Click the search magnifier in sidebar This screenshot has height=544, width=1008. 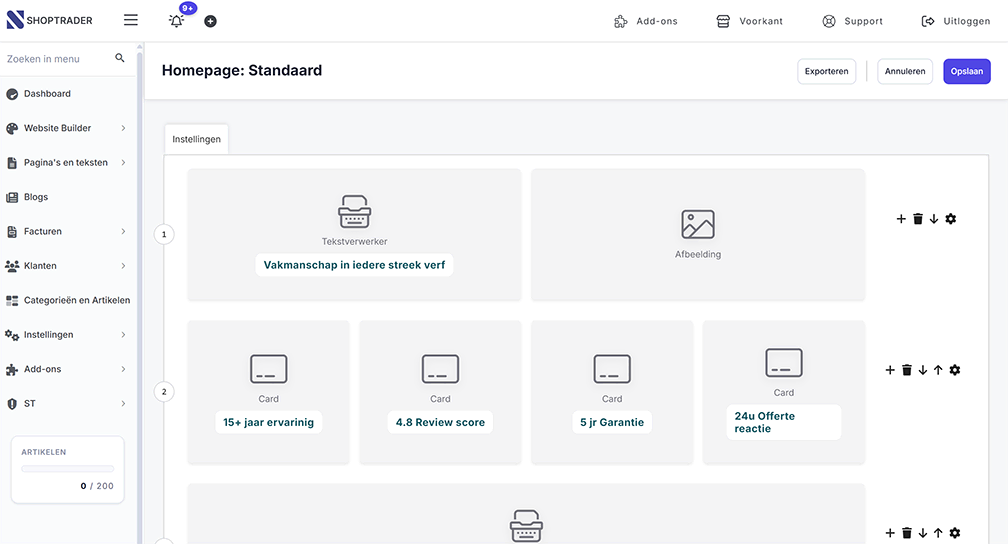[x=120, y=58]
